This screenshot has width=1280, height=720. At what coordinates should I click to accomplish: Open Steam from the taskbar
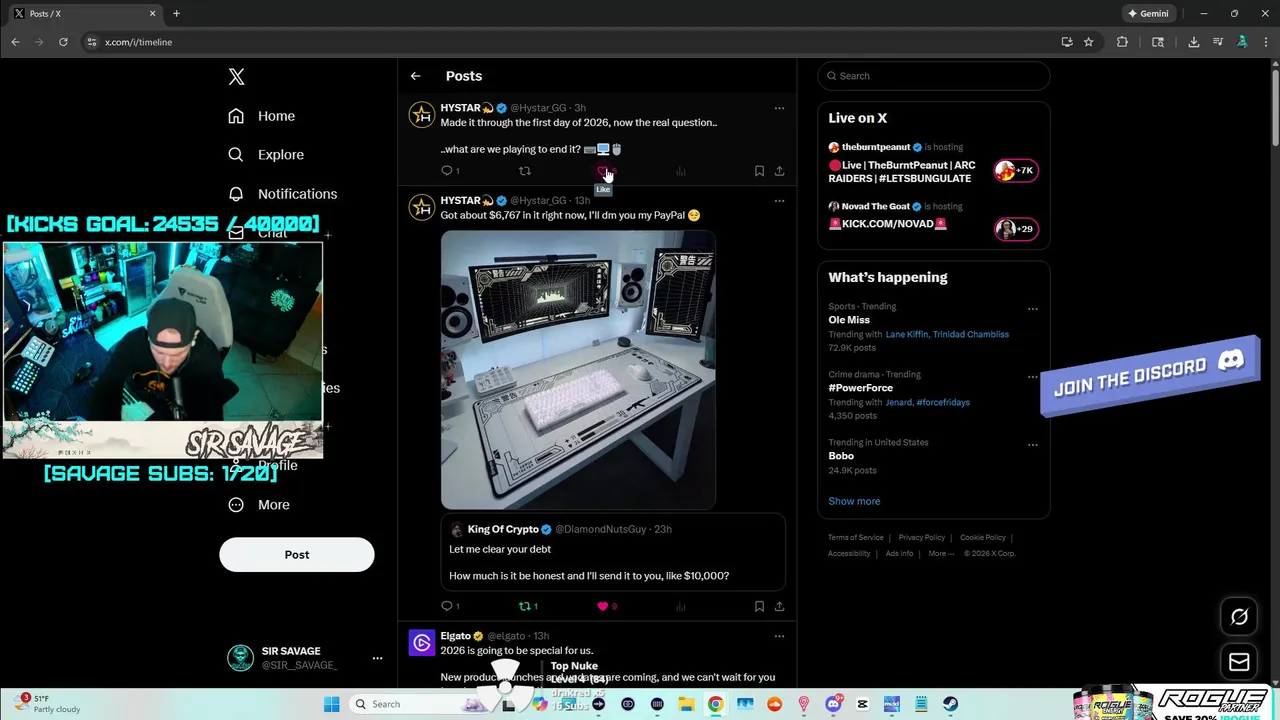pyautogui.click(x=950, y=704)
